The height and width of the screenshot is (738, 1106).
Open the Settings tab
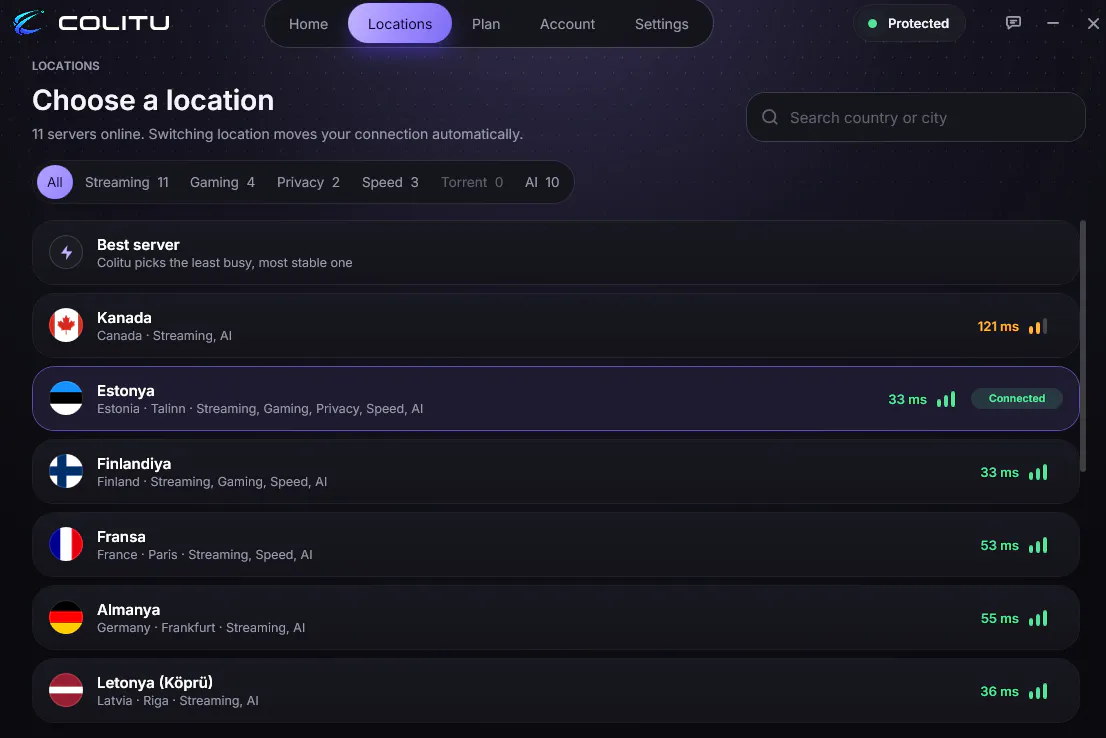coord(662,24)
